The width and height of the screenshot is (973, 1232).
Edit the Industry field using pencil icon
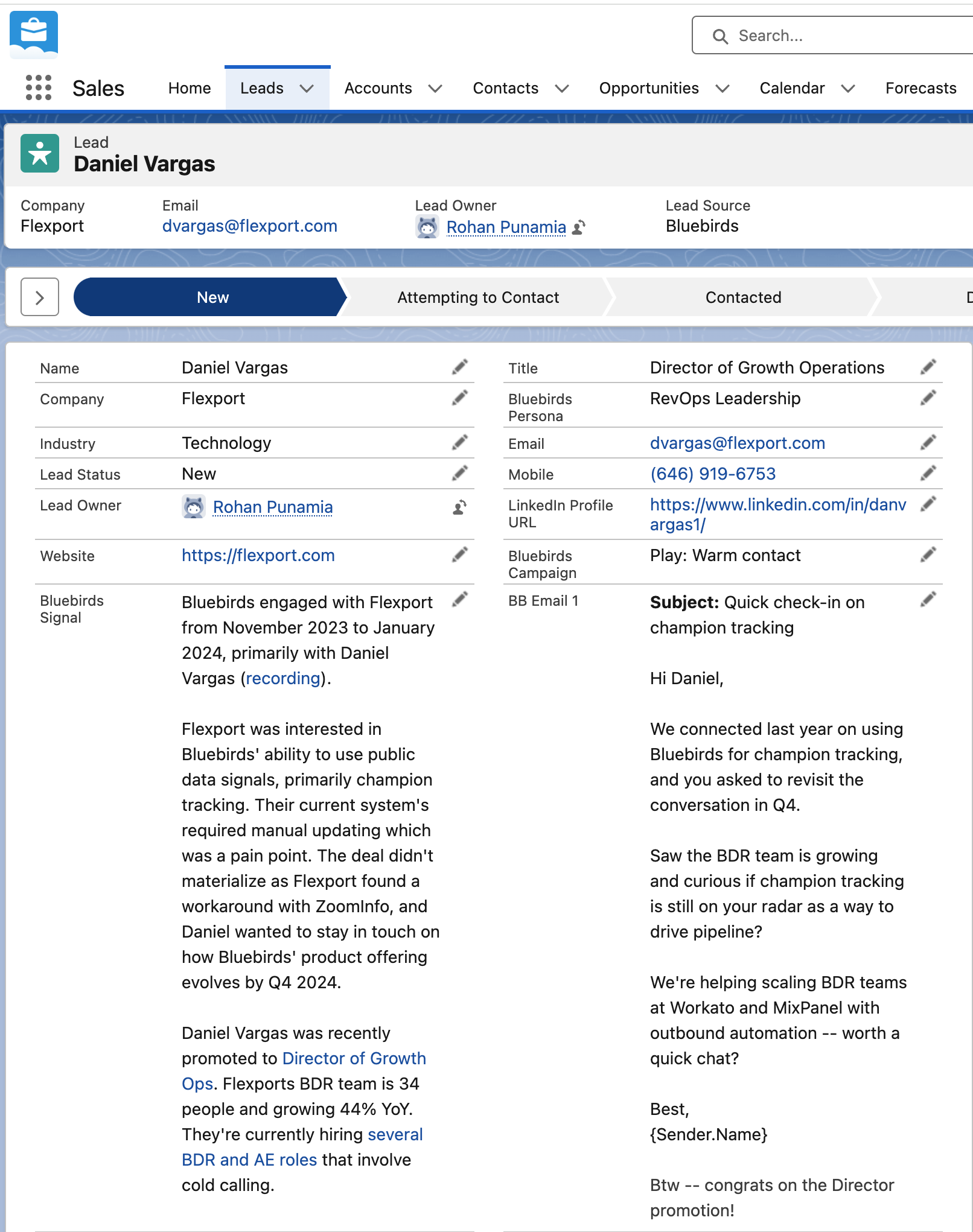(460, 443)
